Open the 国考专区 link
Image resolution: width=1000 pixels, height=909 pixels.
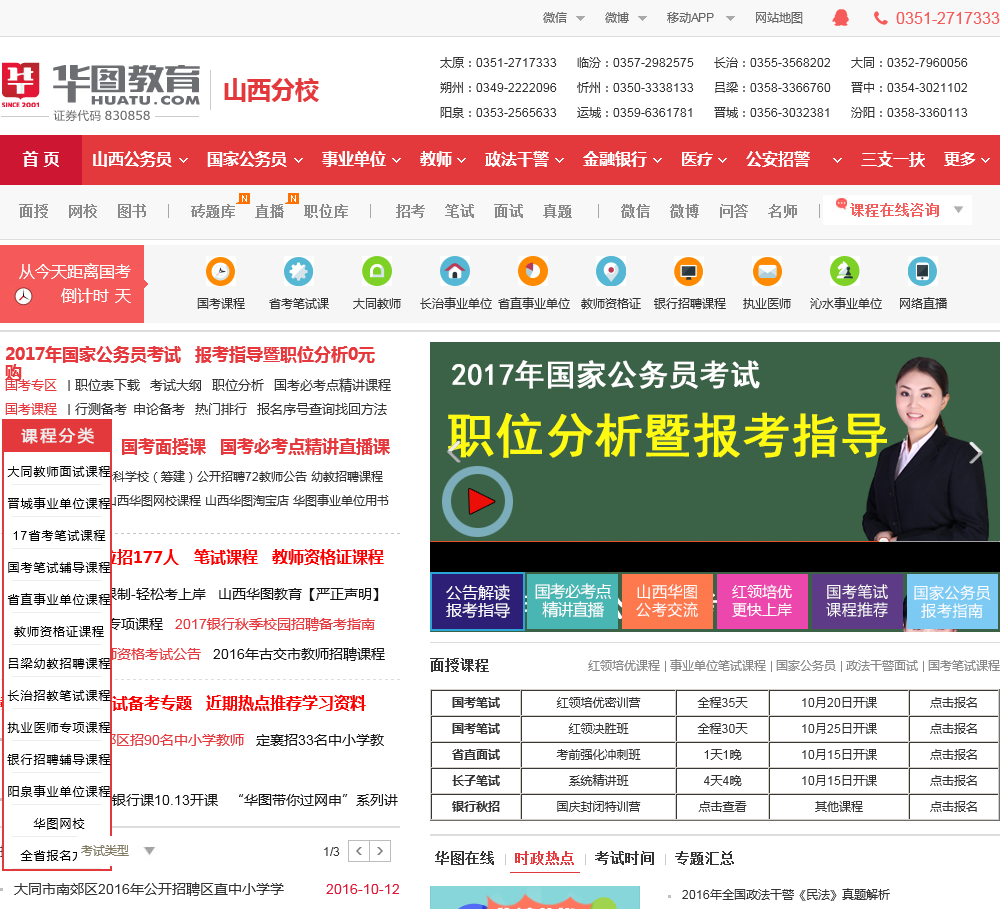(x=31, y=385)
